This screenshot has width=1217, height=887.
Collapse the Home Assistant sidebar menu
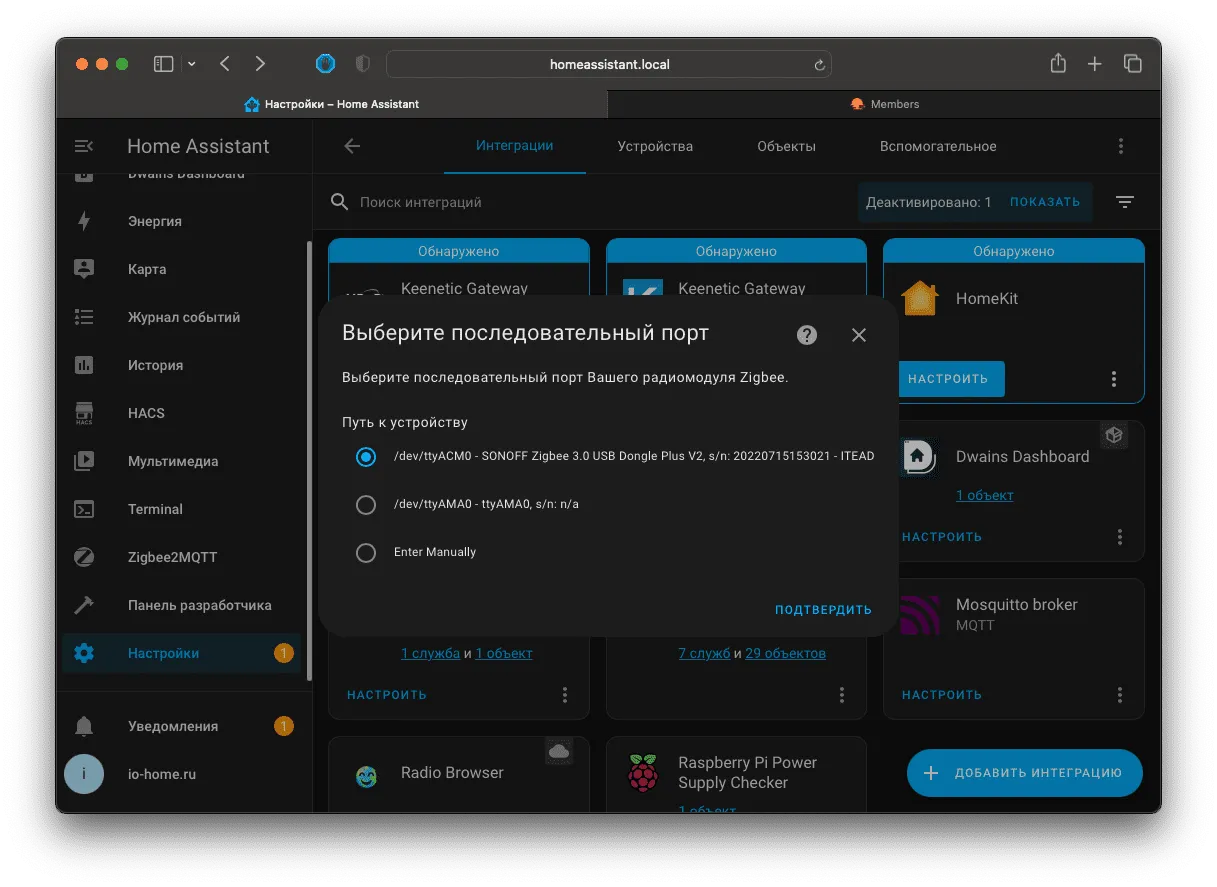point(84,146)
